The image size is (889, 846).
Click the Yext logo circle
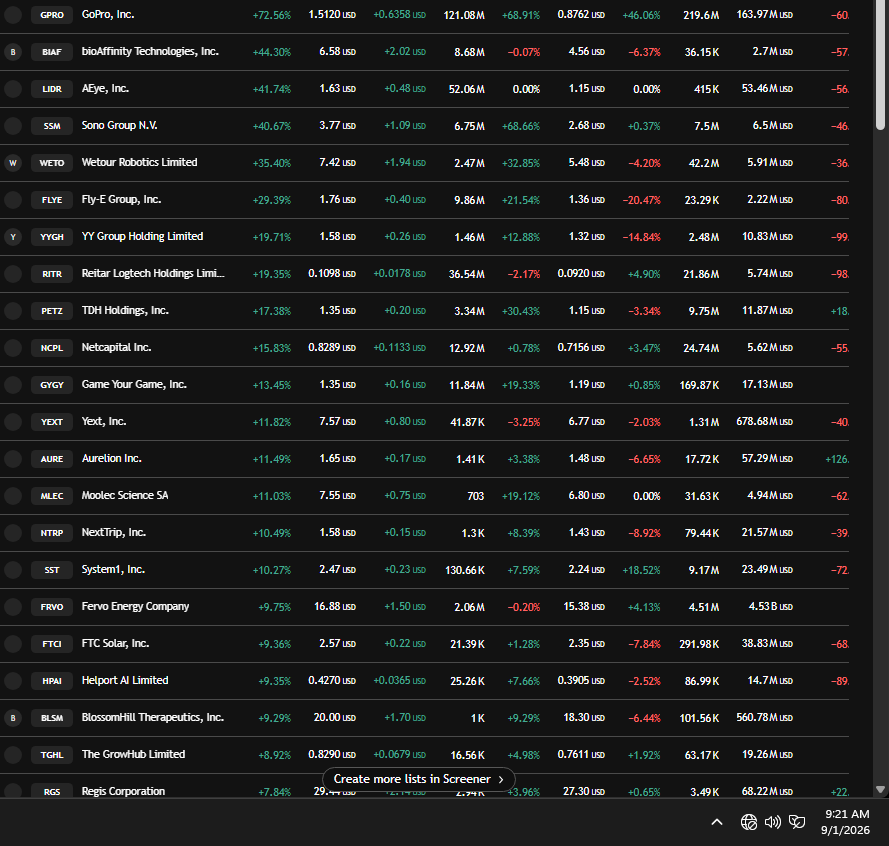[13, 422]
